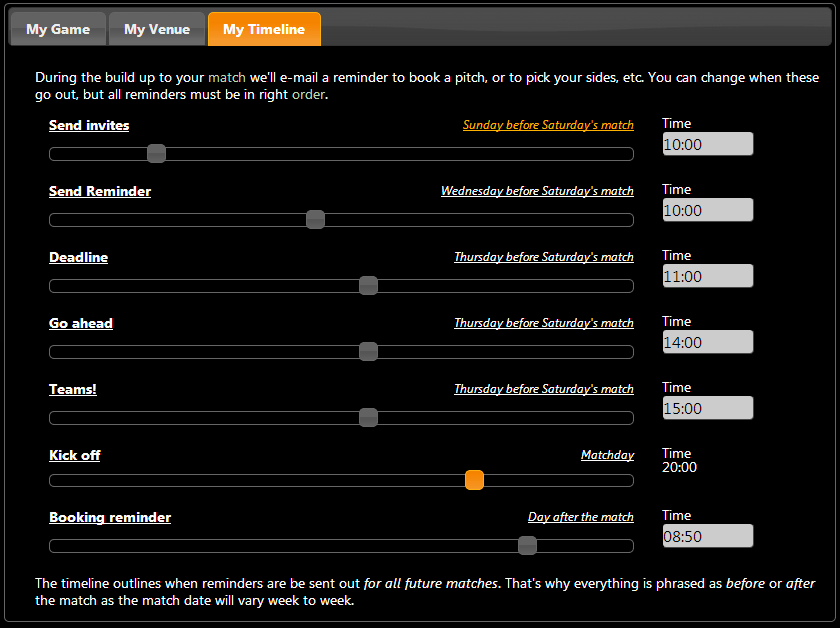This screenshot has width=840, height=628.
Task: Click the green word order in intro
Action: click(308, 95)
